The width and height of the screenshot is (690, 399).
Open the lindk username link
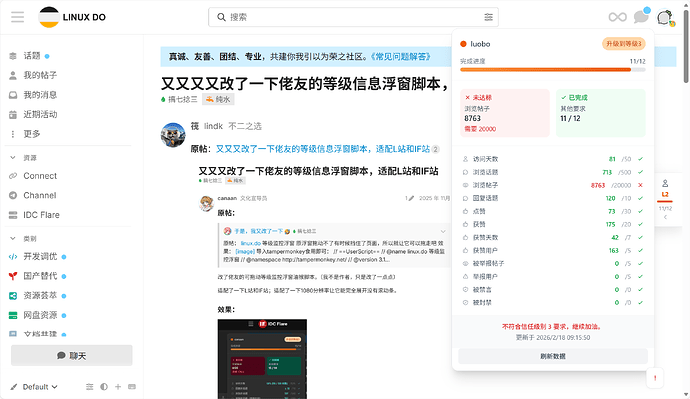click(x=213, y=126)
